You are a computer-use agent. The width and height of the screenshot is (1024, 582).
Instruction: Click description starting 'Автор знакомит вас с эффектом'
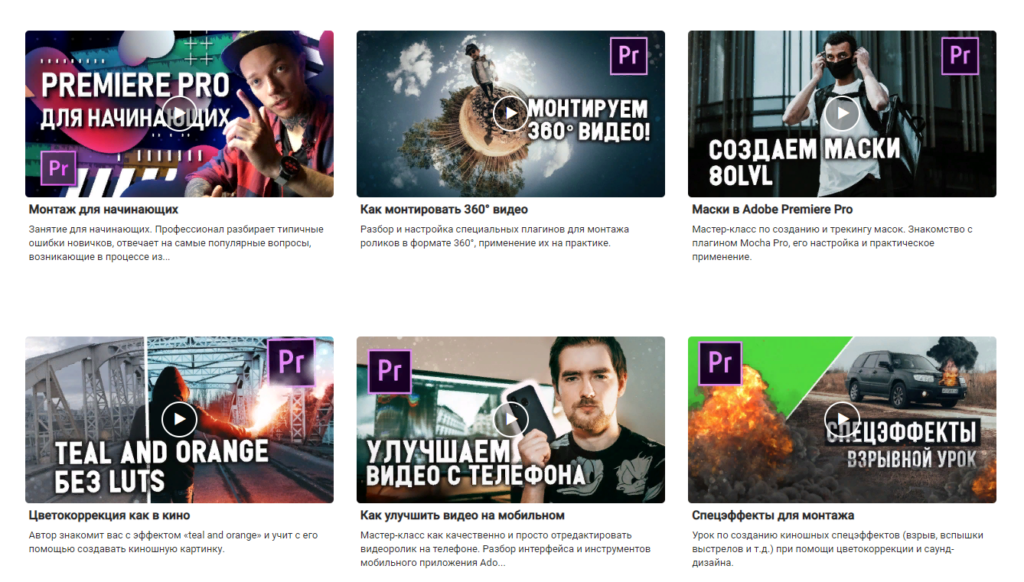click(173, 542)
